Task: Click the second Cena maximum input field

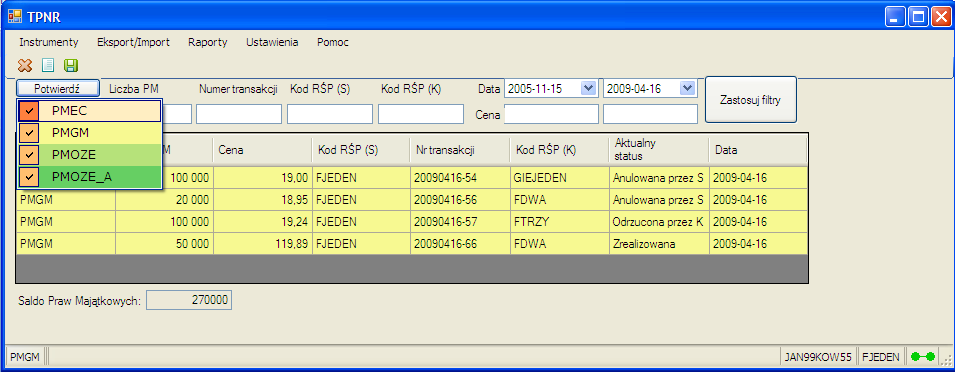Action: pos(650,114)
